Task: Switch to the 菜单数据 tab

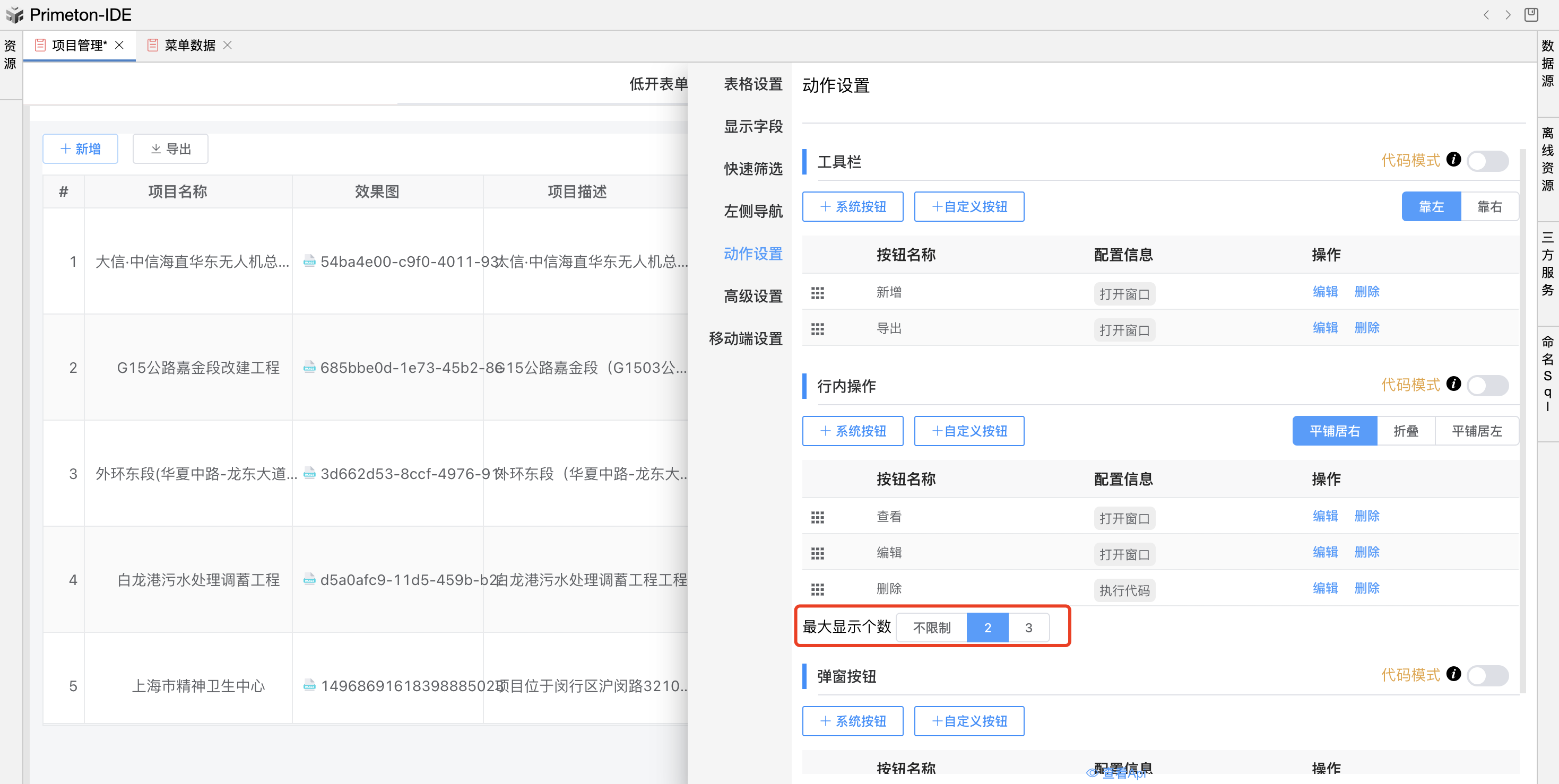Action: point(189,46)
